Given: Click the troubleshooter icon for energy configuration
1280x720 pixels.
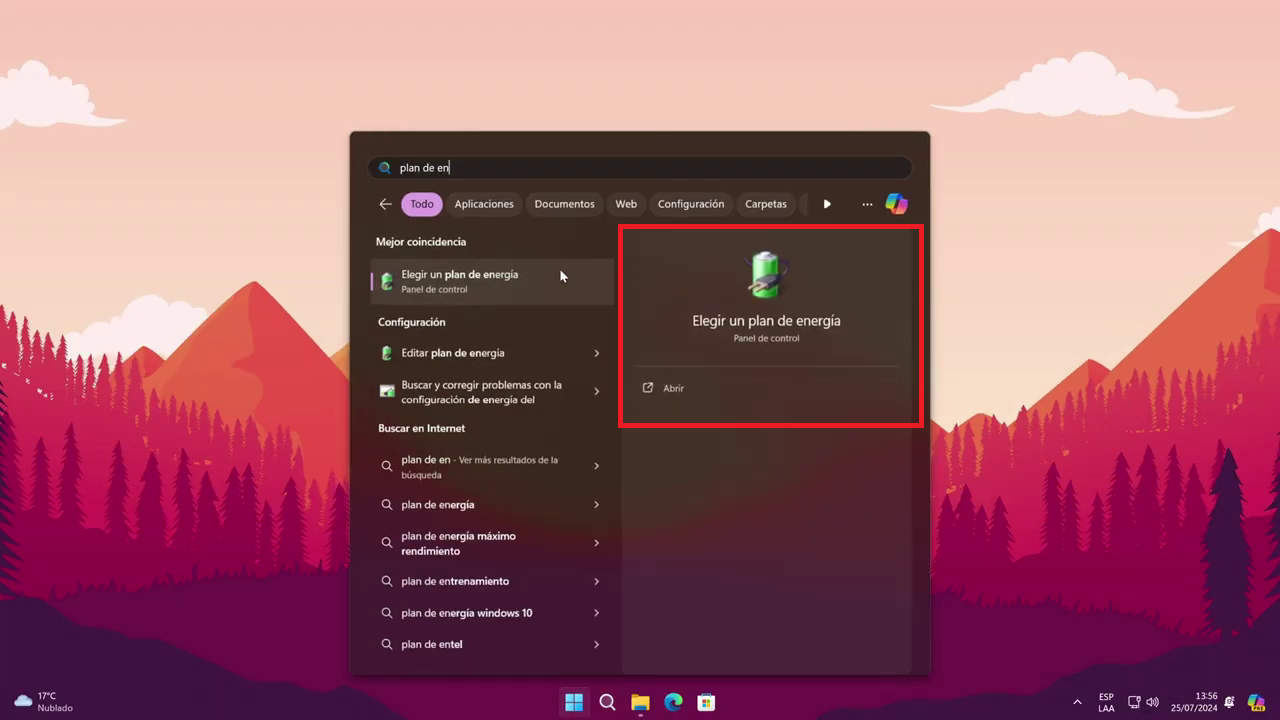Looking at the screenshot, I should click(387, 391).
